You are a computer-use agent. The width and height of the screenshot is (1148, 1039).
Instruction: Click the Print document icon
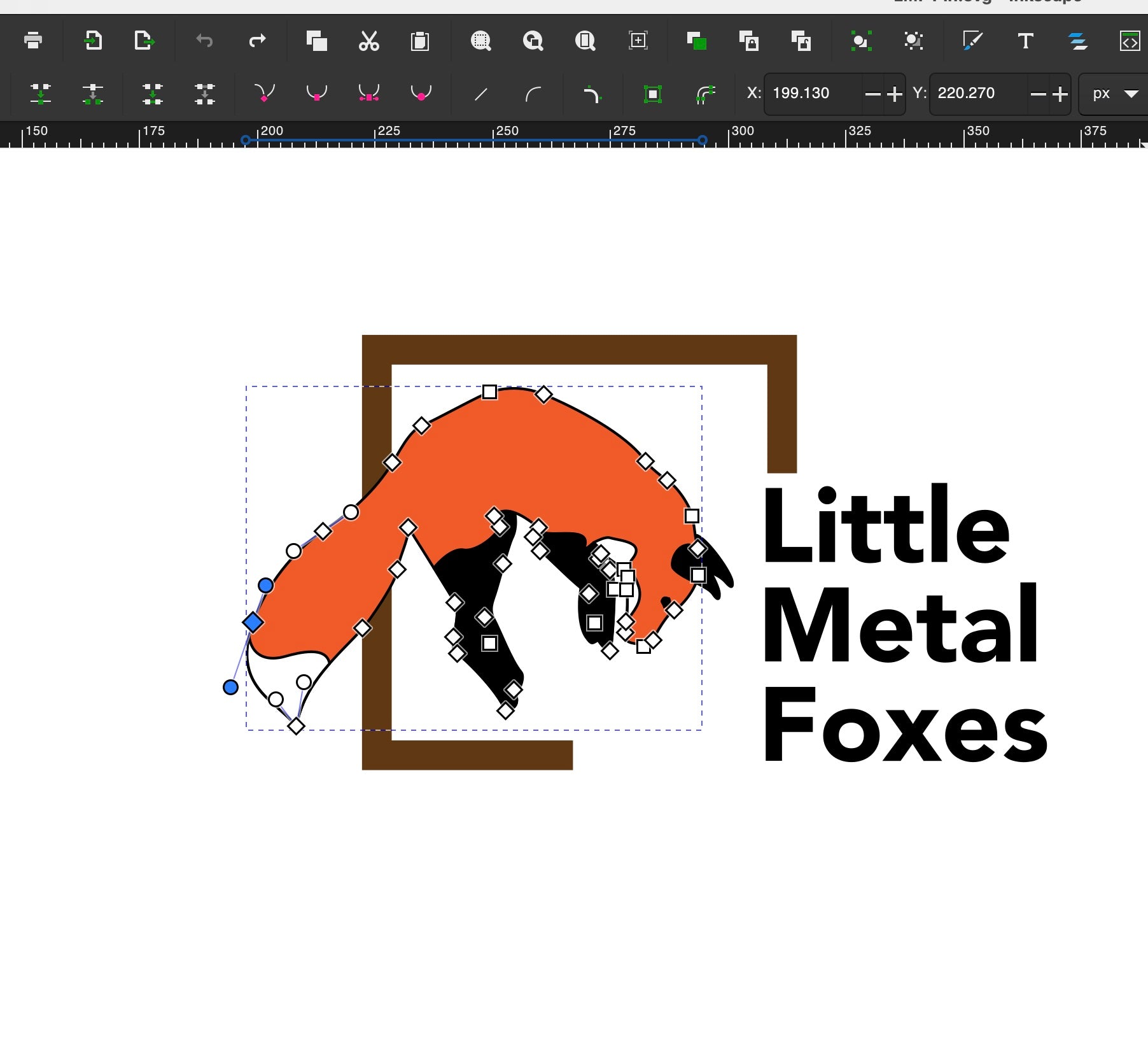click(x=32, y=41)
